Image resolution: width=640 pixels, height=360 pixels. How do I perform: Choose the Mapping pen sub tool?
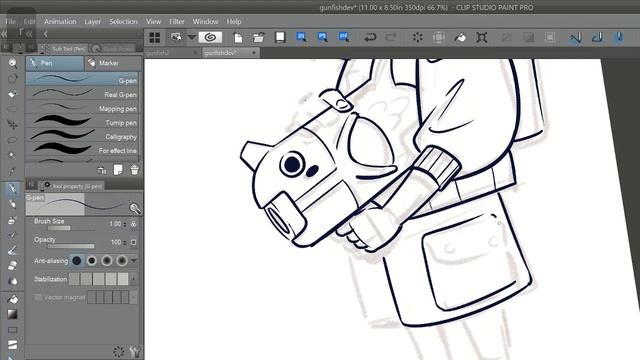(82, 109)
